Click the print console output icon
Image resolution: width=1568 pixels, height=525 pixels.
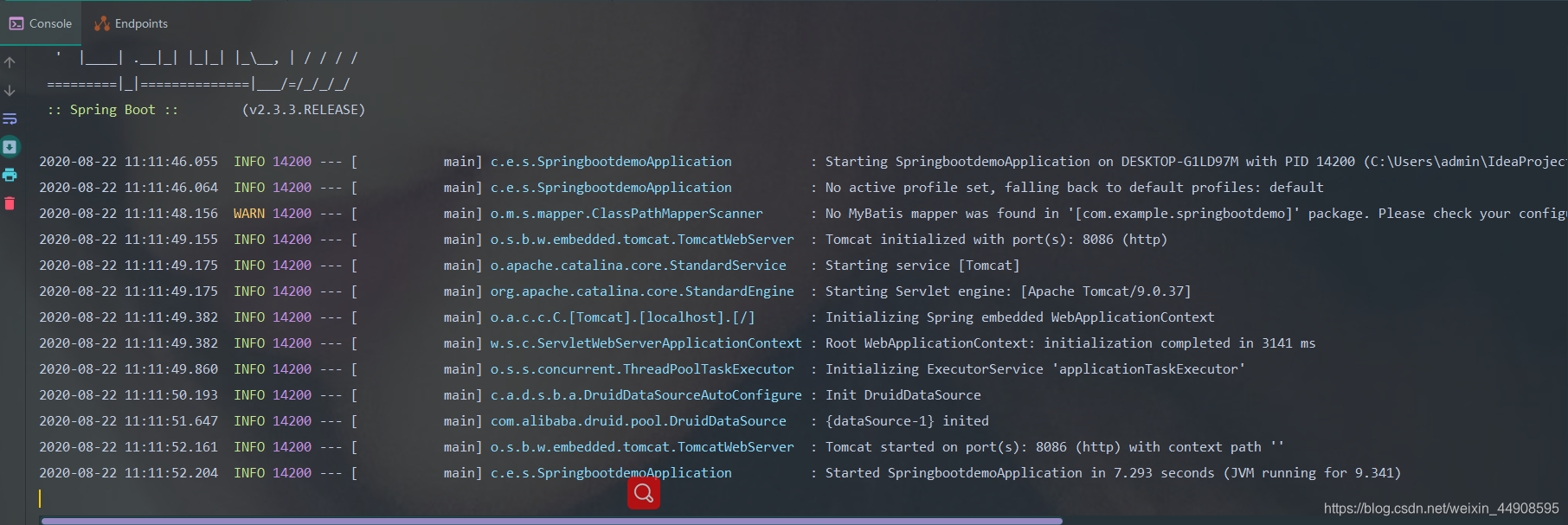click(10, 175)
